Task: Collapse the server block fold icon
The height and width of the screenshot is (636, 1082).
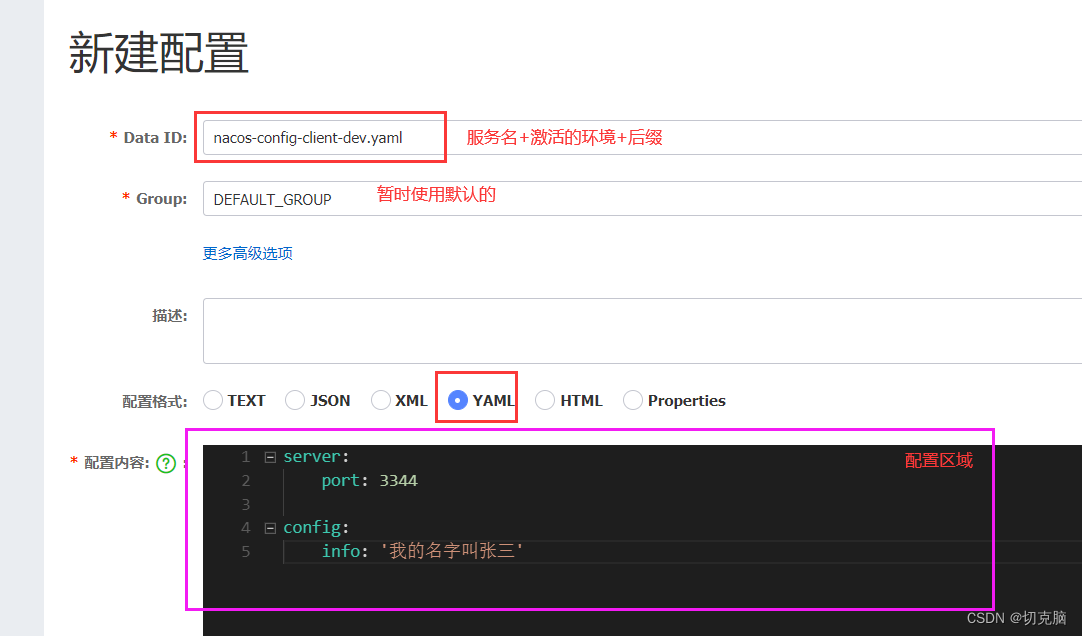Action: [270, 456]
